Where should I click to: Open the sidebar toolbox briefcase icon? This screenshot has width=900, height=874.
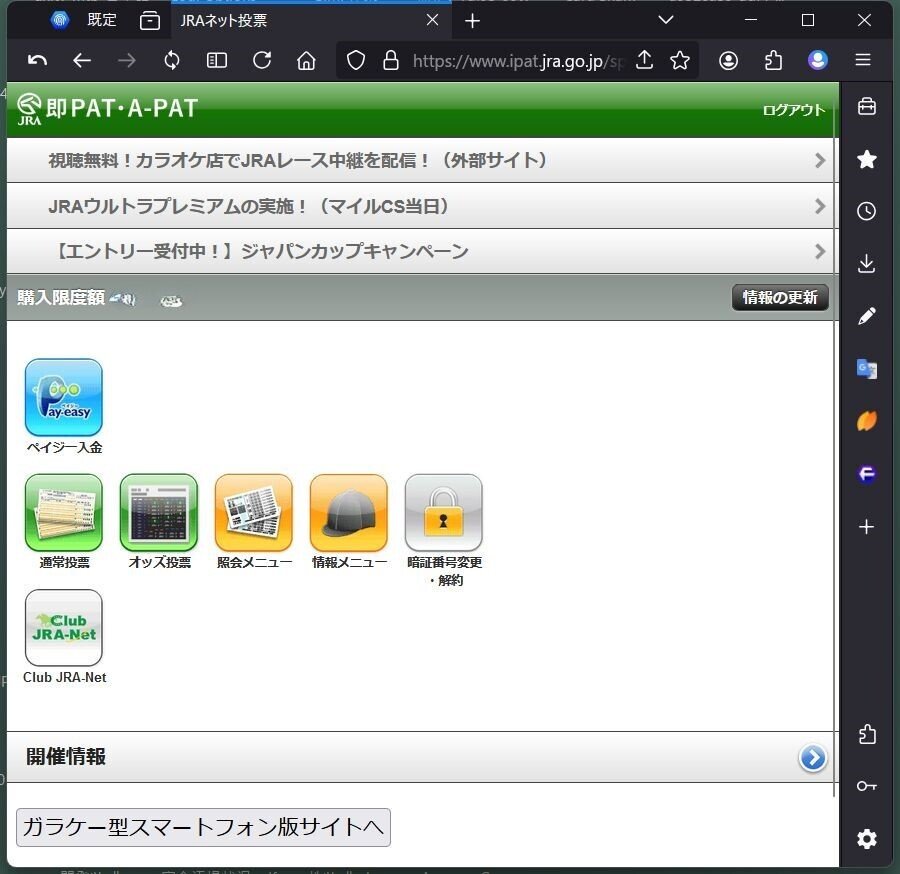click(867, 107)
